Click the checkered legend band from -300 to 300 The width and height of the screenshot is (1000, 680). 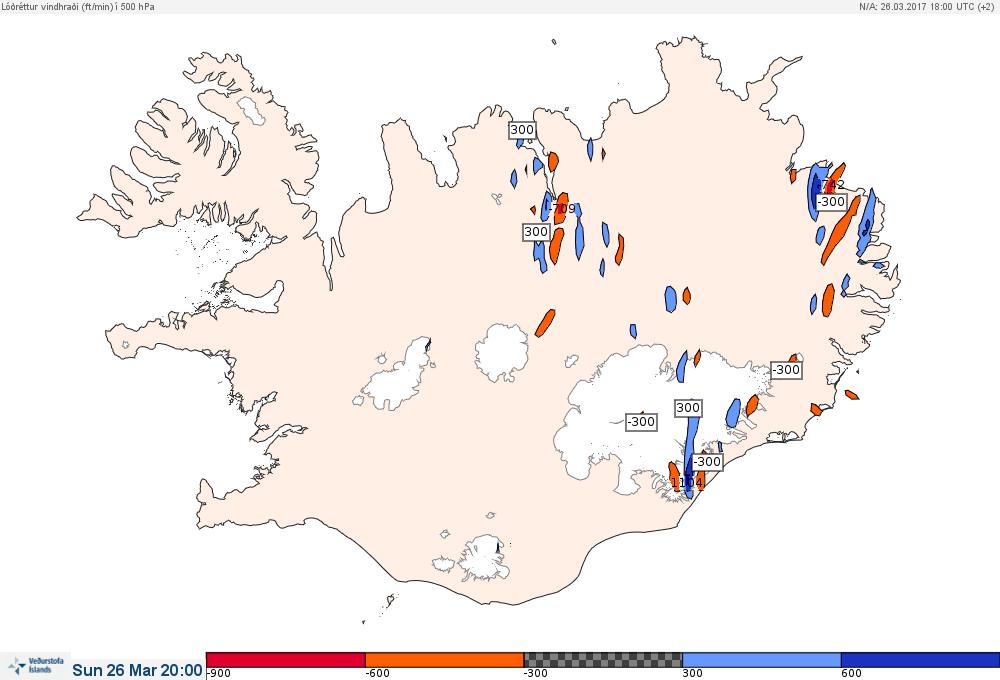point(603,660)
